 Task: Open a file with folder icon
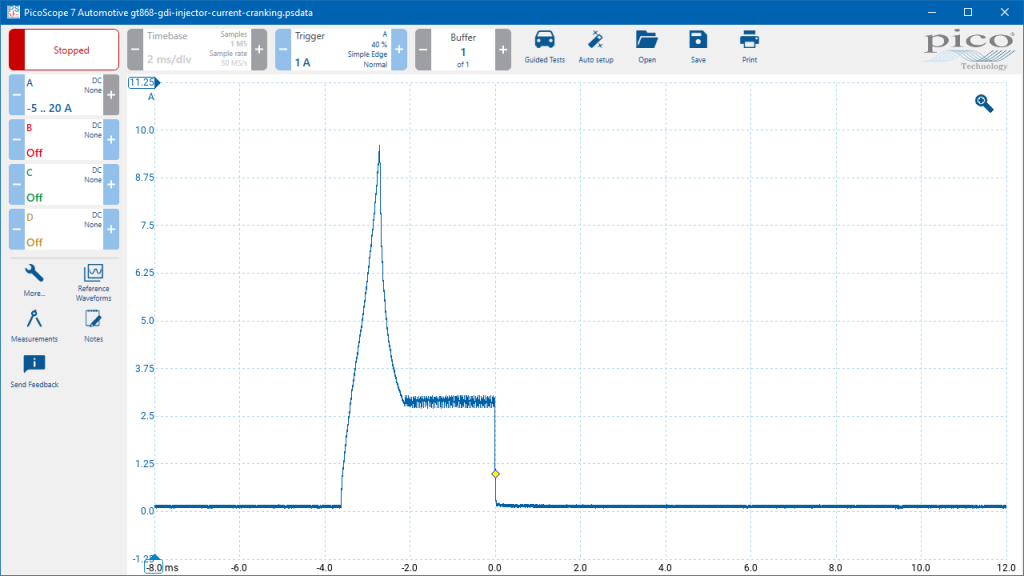click(647, 47)
